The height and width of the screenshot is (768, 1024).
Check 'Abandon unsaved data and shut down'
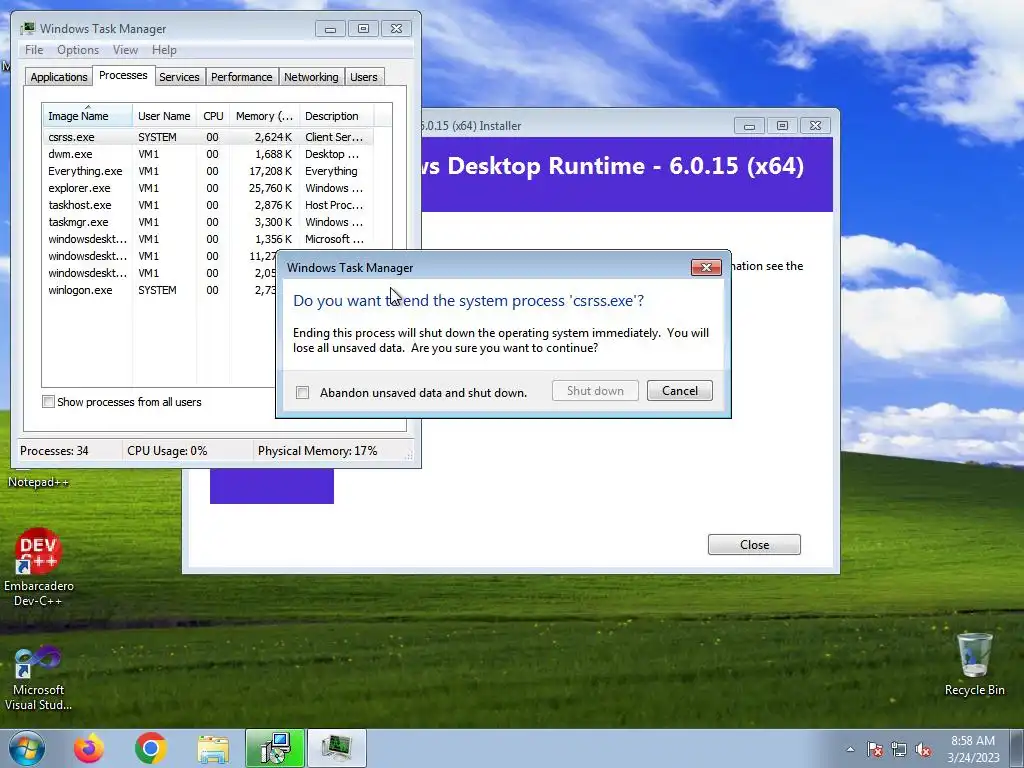pos(302,392)
